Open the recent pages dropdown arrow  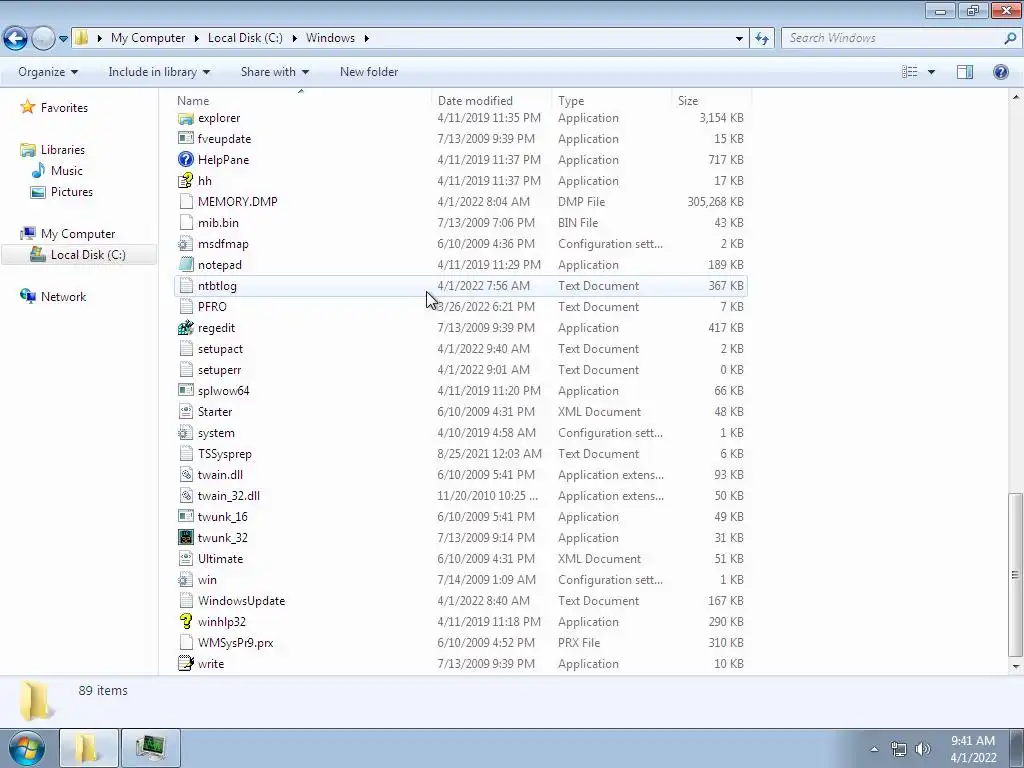(63, 39)
